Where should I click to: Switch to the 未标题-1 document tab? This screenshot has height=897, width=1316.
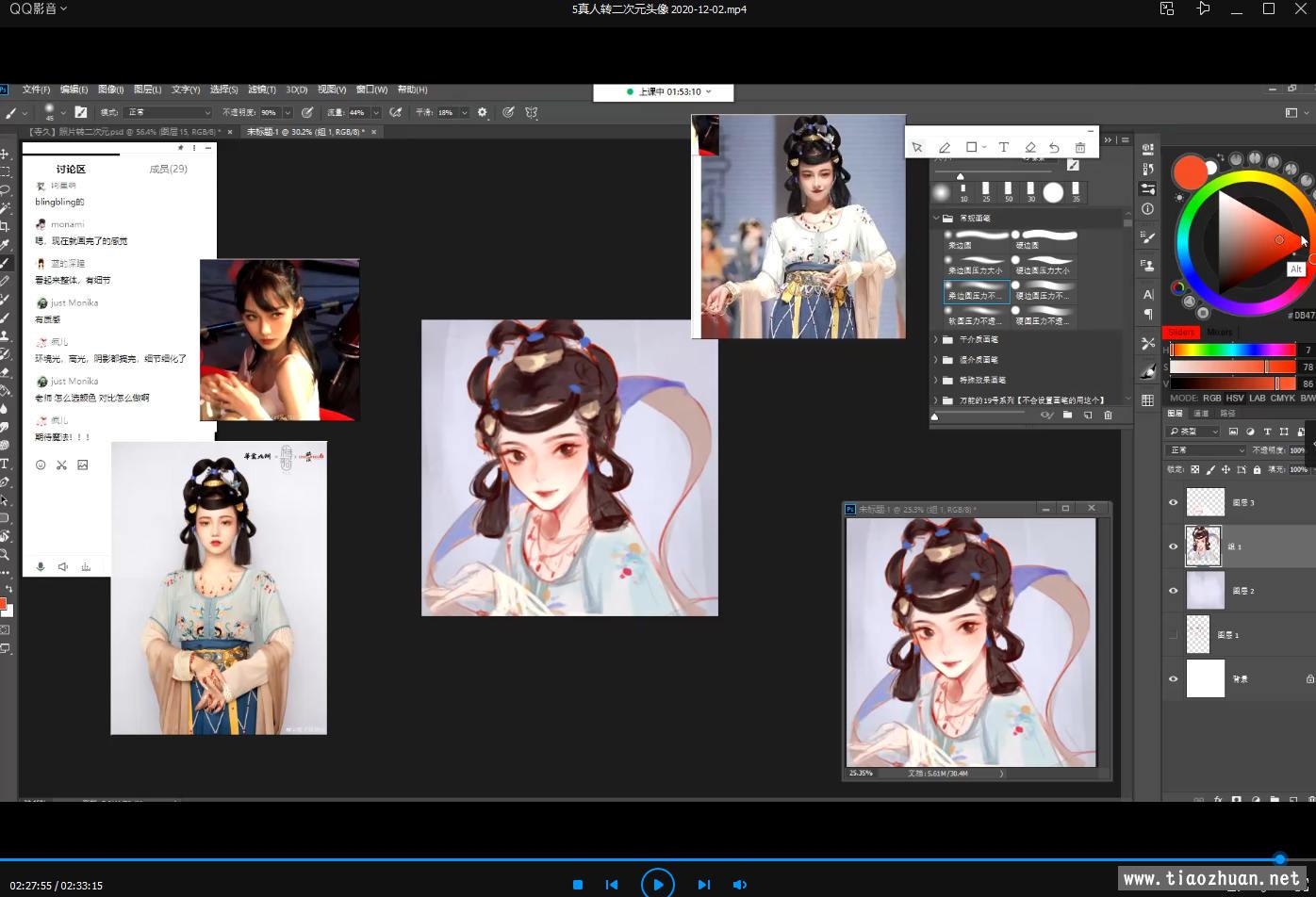pyautogui.click(x=304, y=132)
